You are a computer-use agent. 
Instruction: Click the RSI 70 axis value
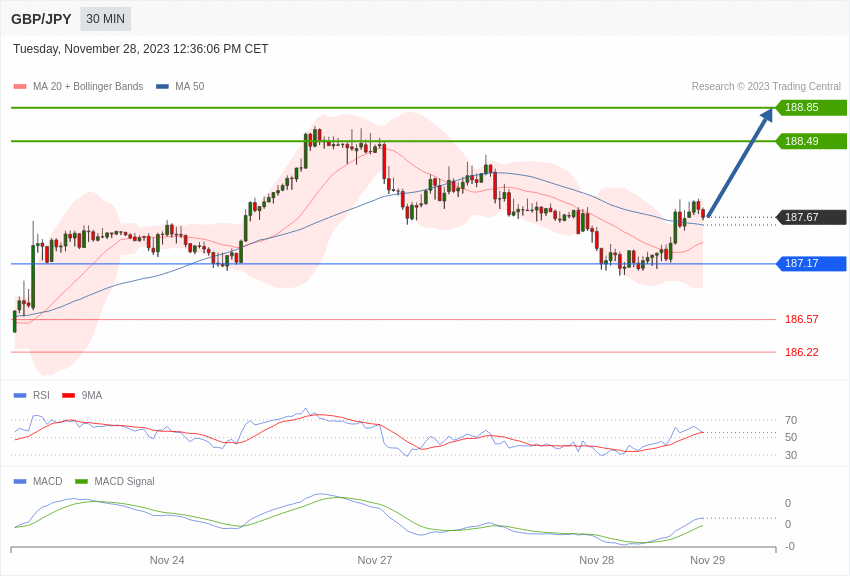pyautogui.click(x=791, y=420)
